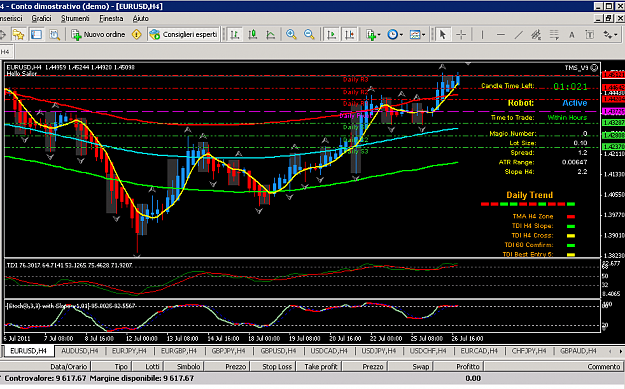Click the 'Controvalore: 9 617.67' balance text
The width and height of the screenshot is (625, 389).
45,378
